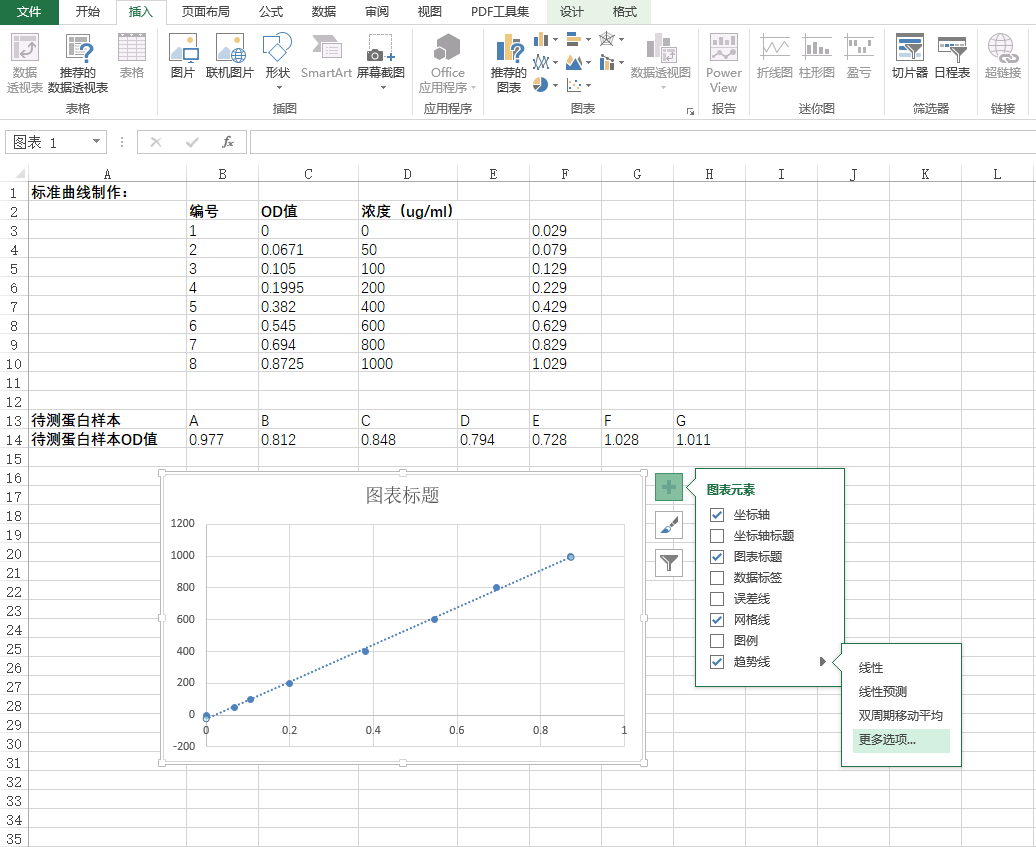The height and width of the screenshot is (847, 1036).
Task: Click the insert function fx icon
Action: (228, 142)
